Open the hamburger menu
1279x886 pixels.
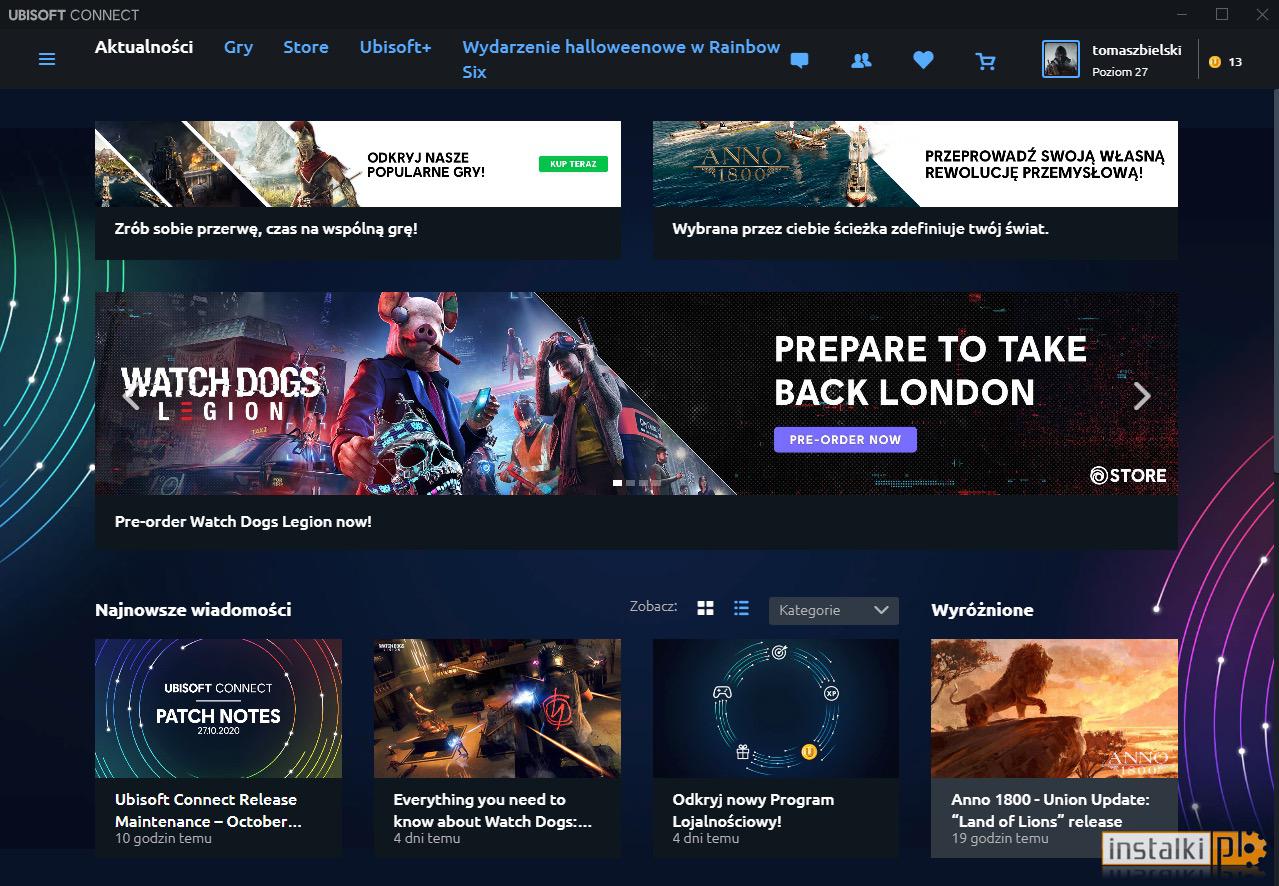(x=47, y=60)
